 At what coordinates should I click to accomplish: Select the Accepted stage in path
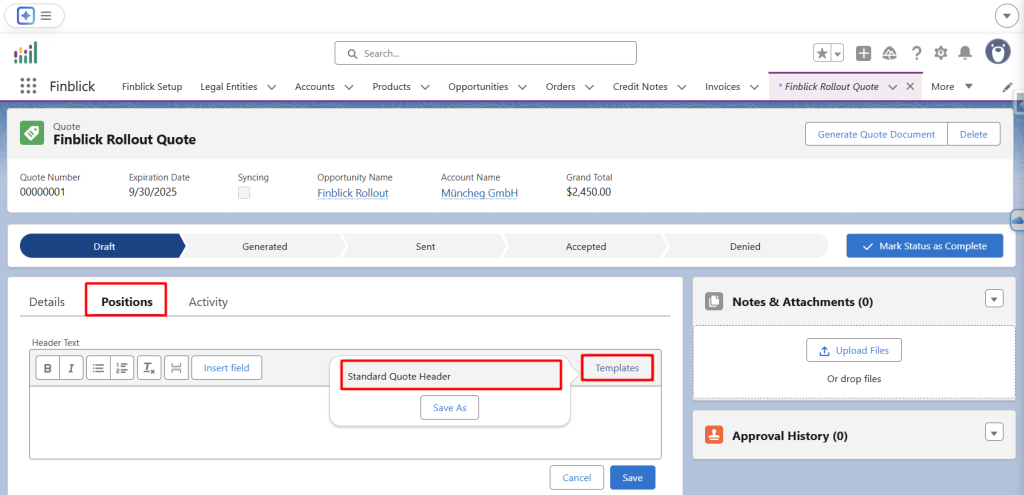(586, 246)
